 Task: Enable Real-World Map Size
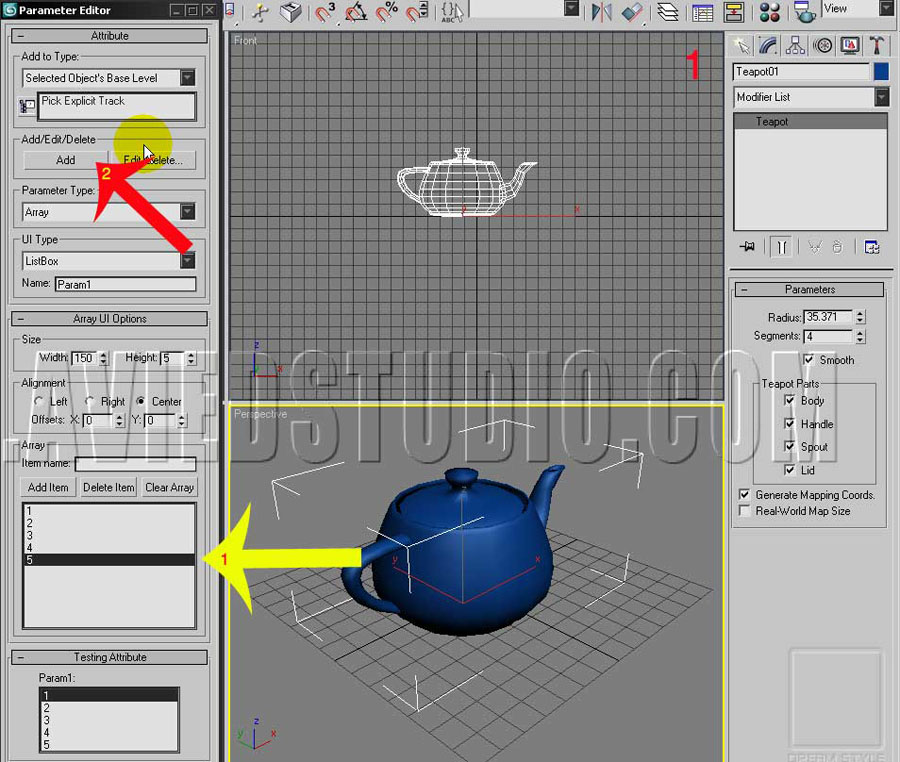744,511
